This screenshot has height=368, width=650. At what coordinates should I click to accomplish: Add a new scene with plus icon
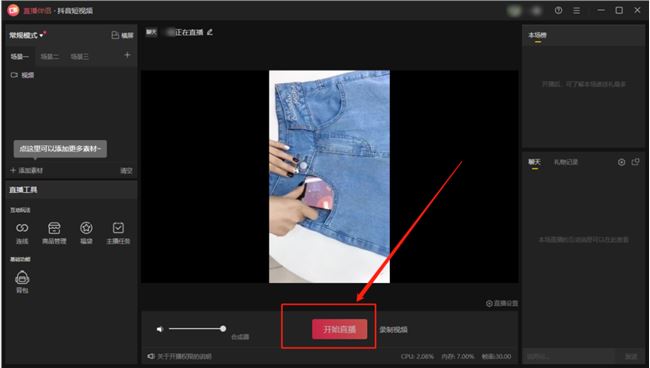tap(127, 55)
